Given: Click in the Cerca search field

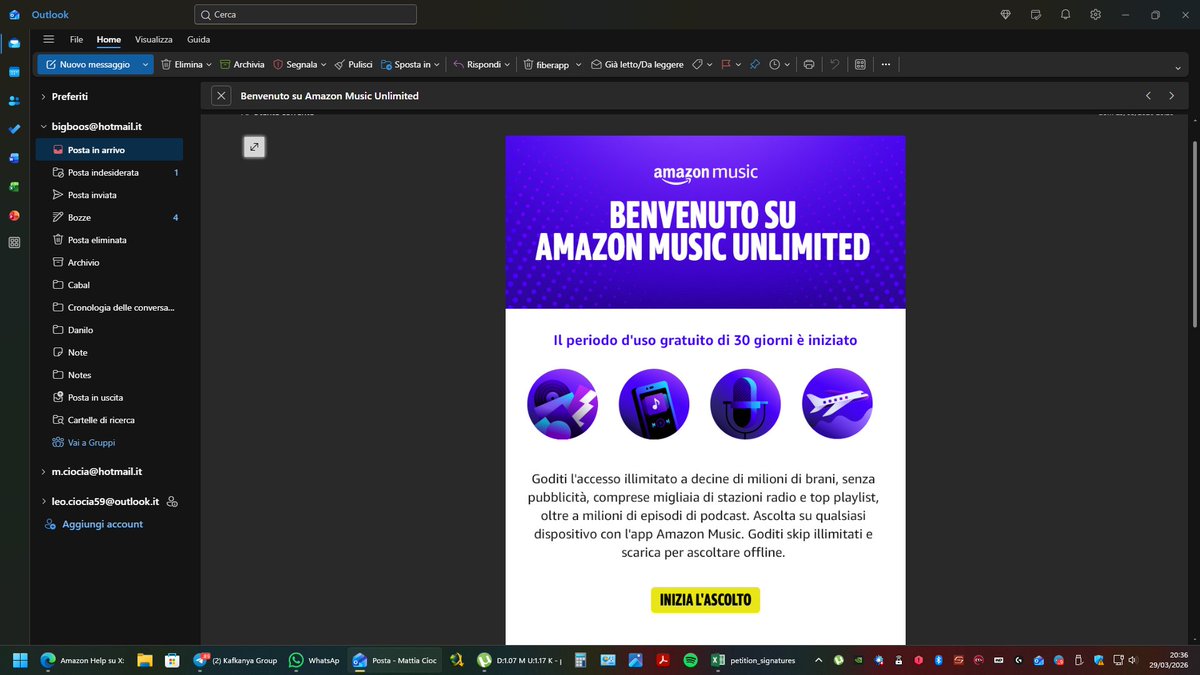Looking at the screenshot, I should [305, 15].
